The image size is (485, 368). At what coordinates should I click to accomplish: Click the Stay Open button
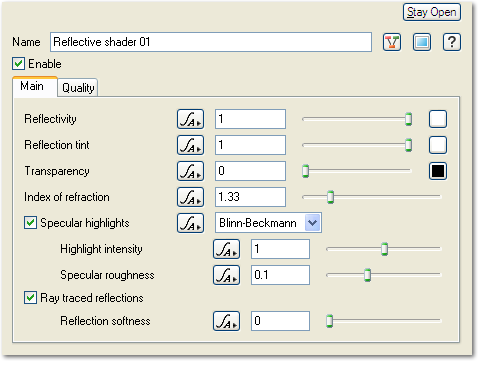pos(432,12)
